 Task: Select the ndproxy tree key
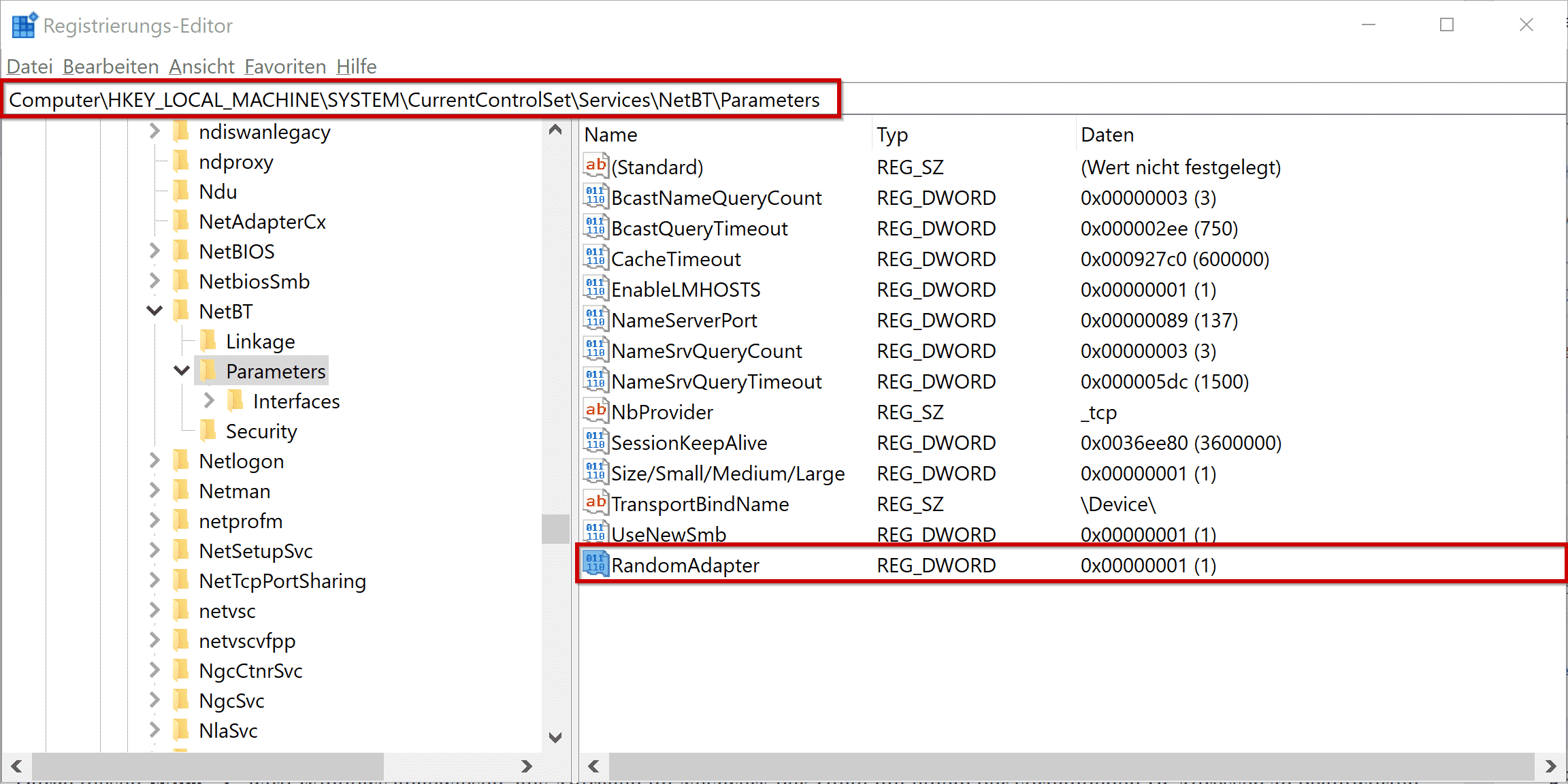[235, 162]
